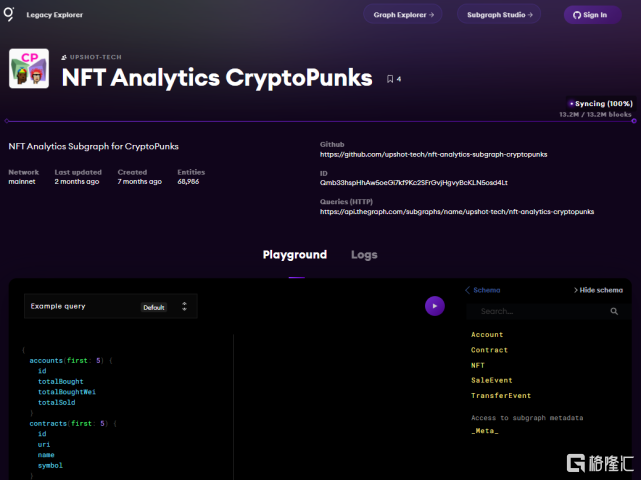Click the Syncing (100%) status indicator

600,103
